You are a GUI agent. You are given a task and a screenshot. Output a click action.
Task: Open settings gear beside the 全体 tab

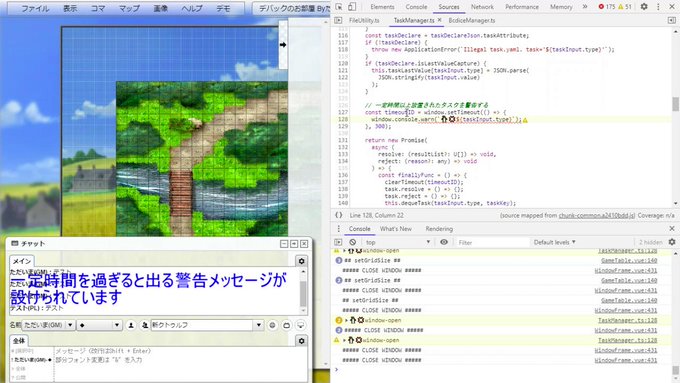[301, 341]
